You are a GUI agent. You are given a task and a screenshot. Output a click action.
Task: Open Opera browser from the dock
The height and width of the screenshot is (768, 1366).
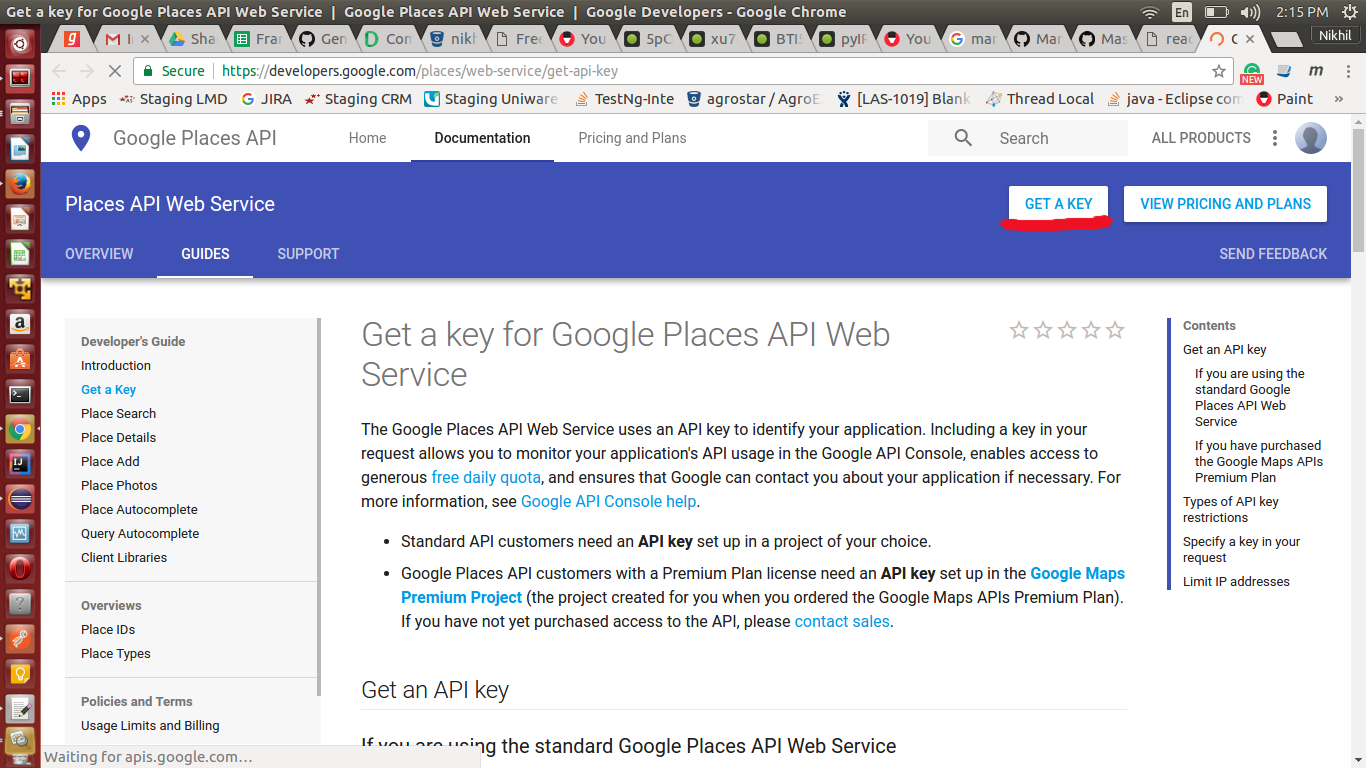pyautogui.click(x=20, y=568)
